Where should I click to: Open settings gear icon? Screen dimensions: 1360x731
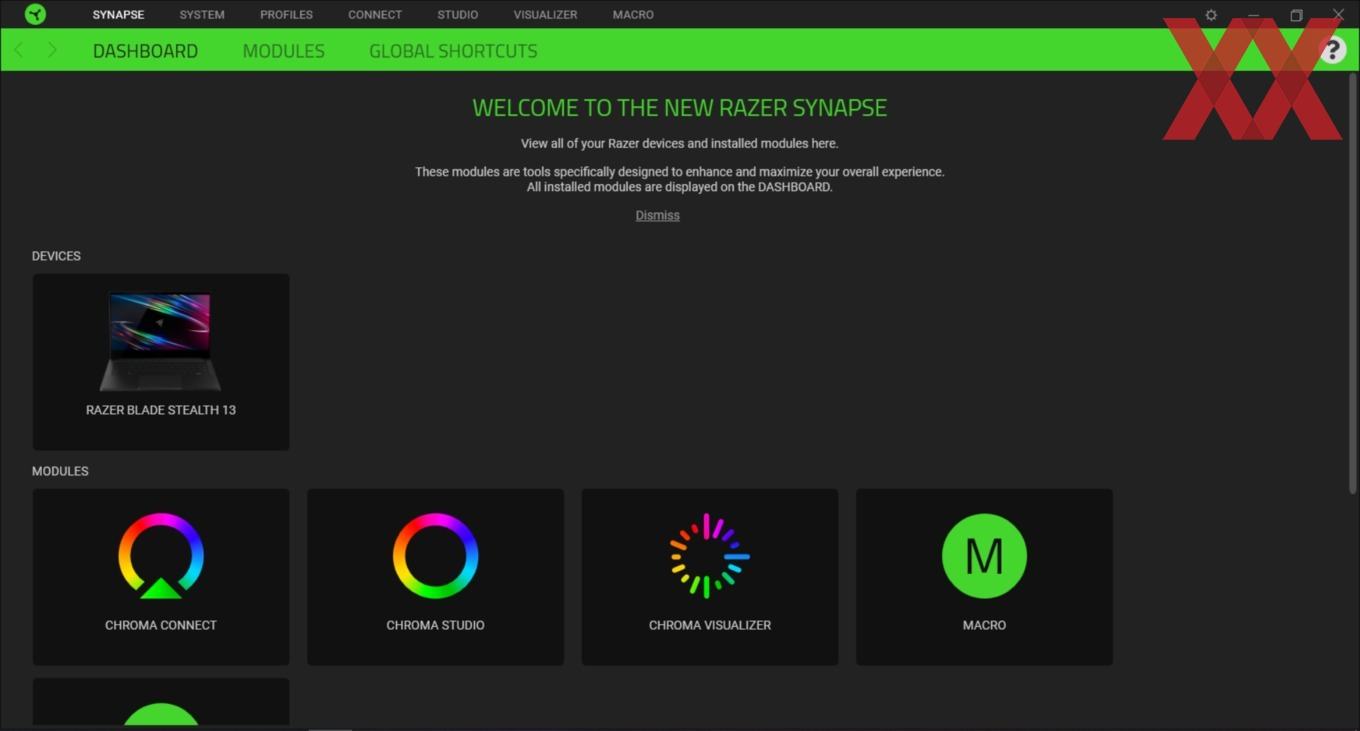1211,15
